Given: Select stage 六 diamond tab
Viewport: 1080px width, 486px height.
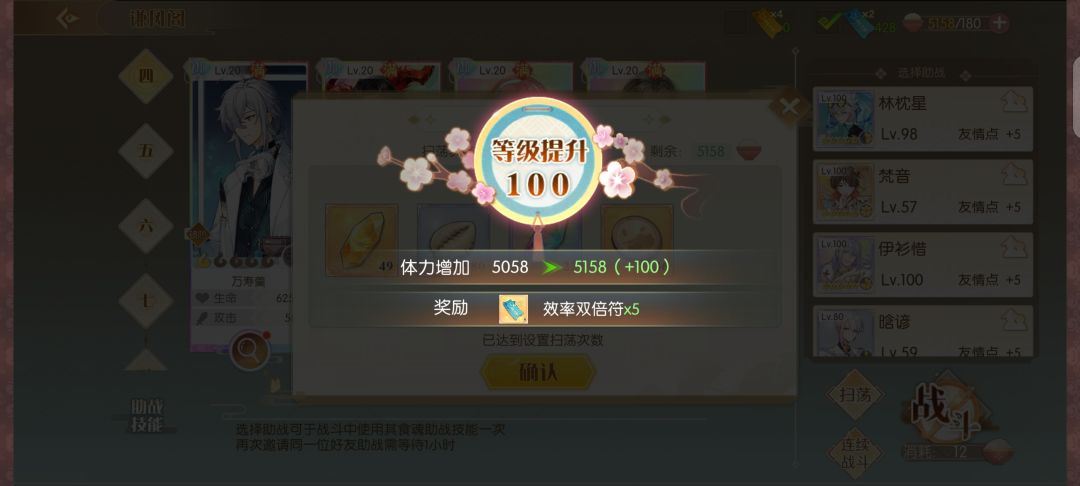Looking at the screenshot, I should coord(145,226).
